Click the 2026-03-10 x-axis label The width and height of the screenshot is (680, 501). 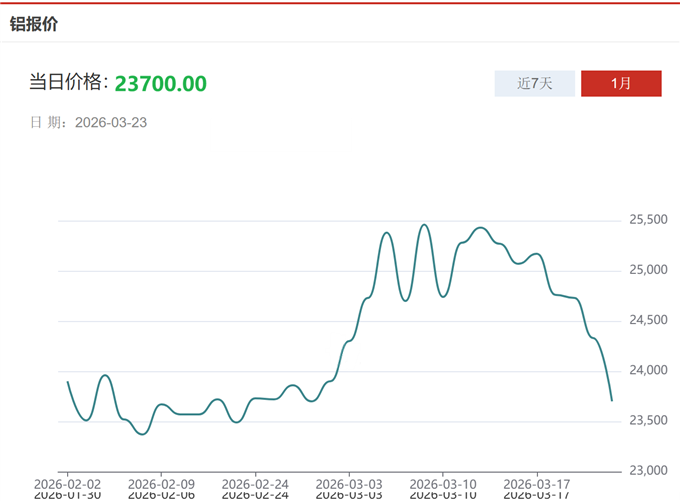pos(443,481)
